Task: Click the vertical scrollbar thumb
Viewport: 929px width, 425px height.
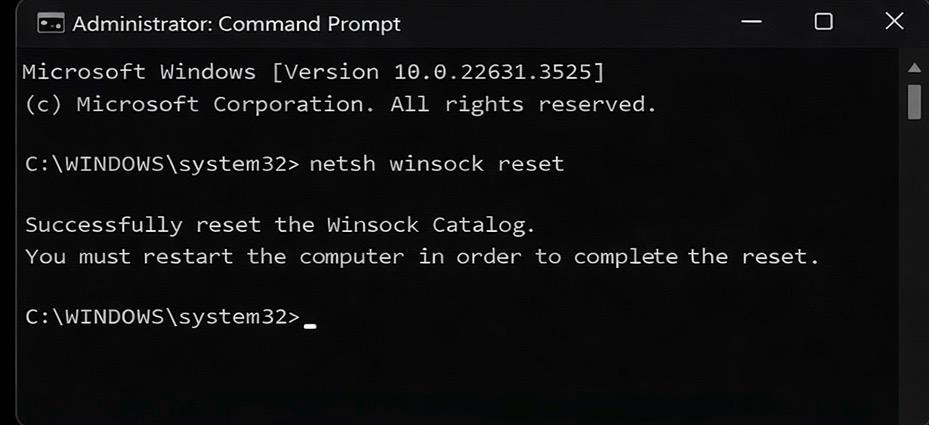Action: click(914, 101)
